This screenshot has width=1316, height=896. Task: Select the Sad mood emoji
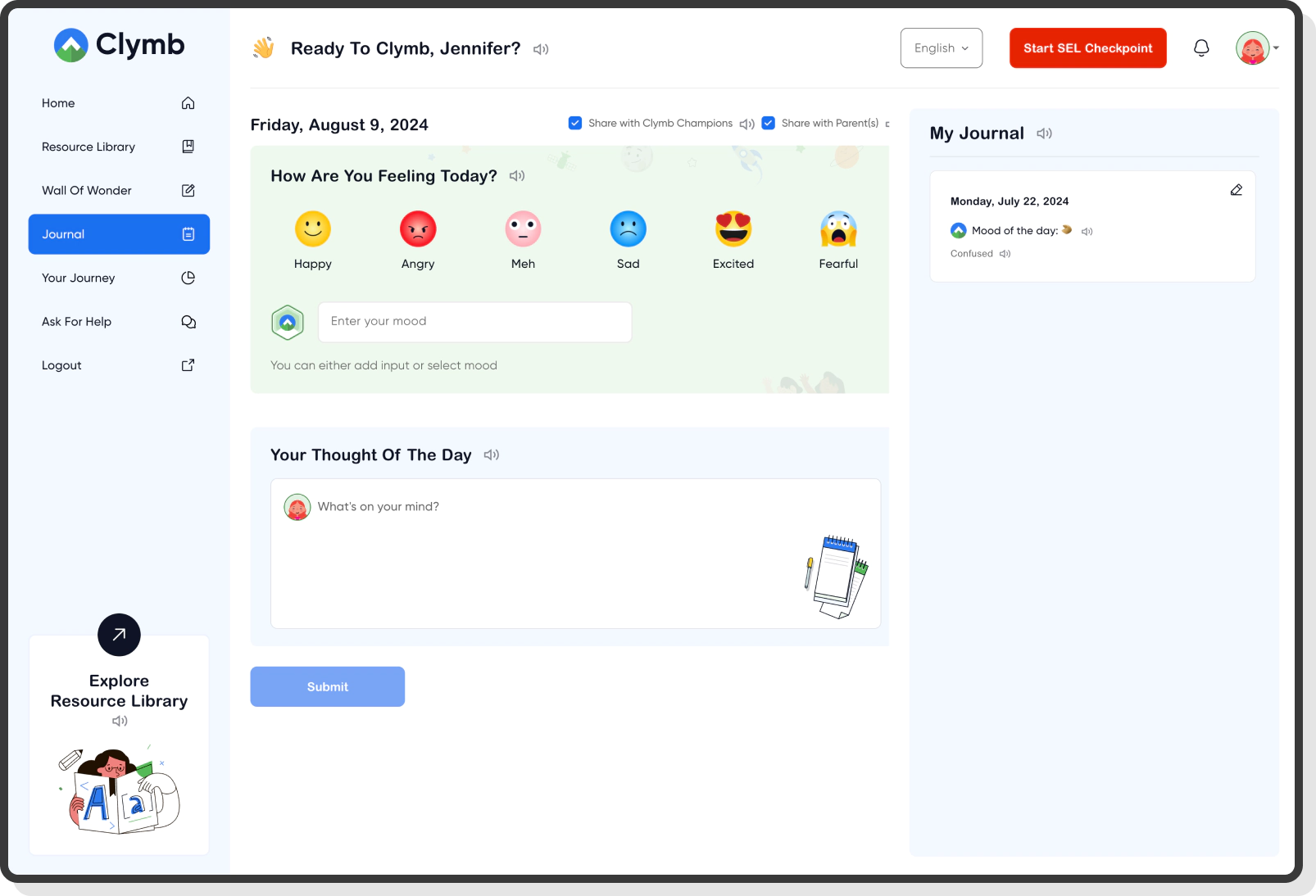pyautogui.click(x=628, y=229)
